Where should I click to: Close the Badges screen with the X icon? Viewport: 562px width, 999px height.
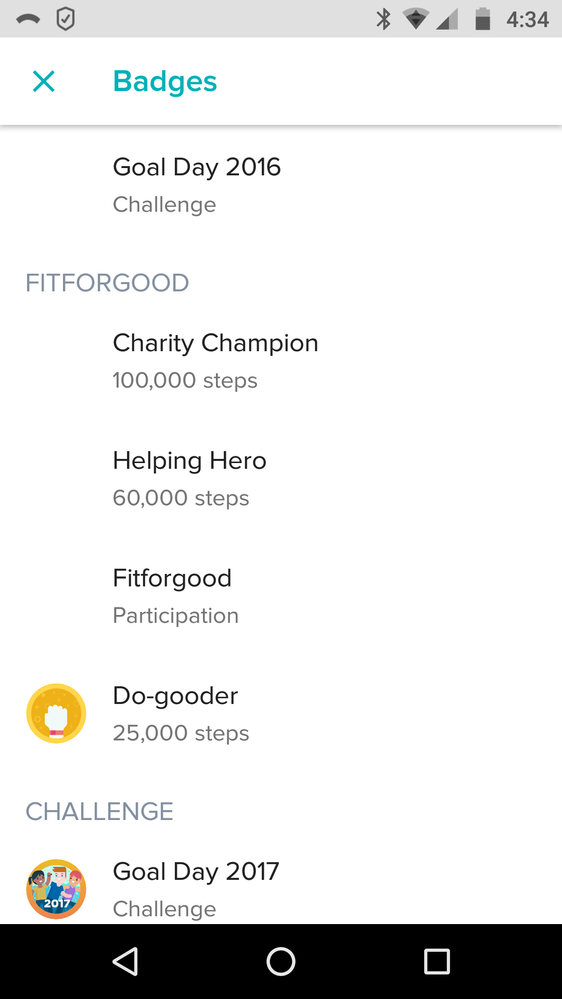tap(44, 82)
